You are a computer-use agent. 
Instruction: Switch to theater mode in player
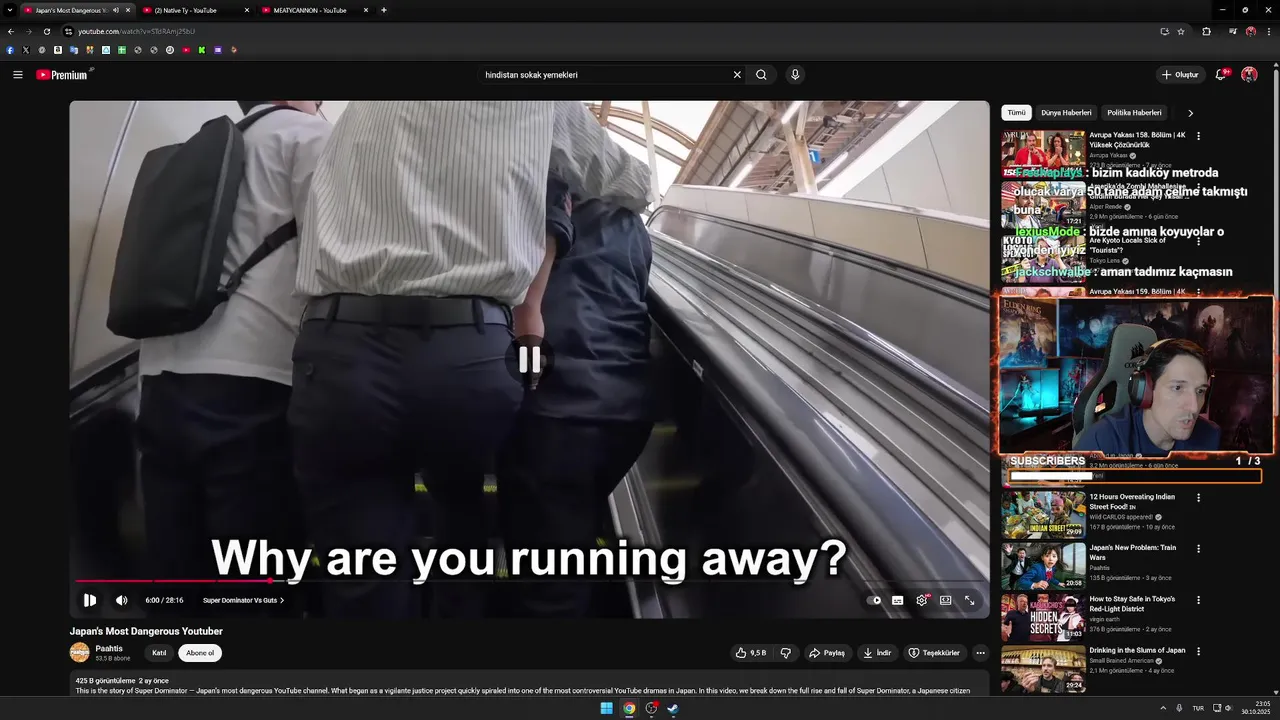point(946,600)
